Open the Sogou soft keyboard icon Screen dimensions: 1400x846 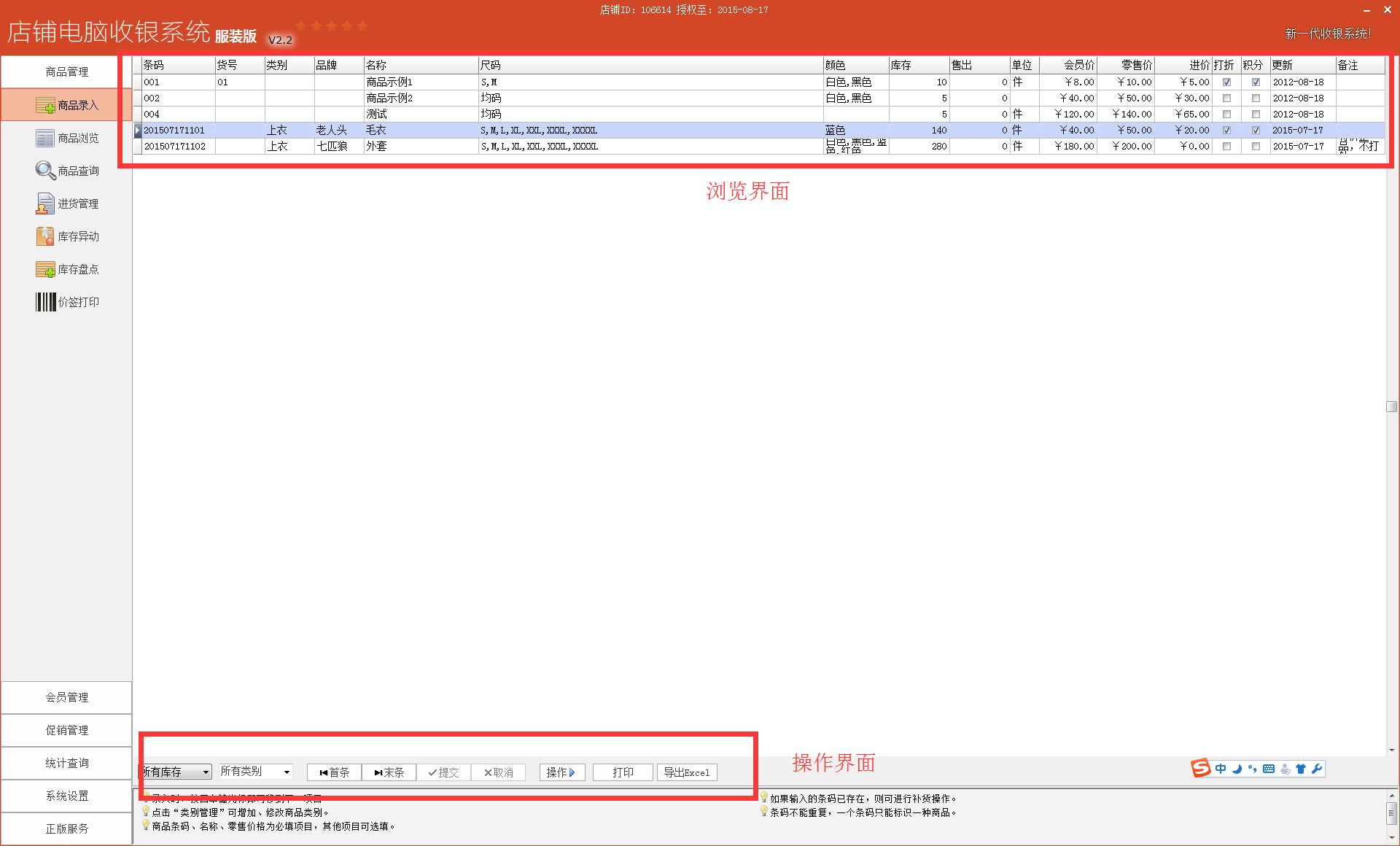pyautogui.click(x=1269, y=769)
